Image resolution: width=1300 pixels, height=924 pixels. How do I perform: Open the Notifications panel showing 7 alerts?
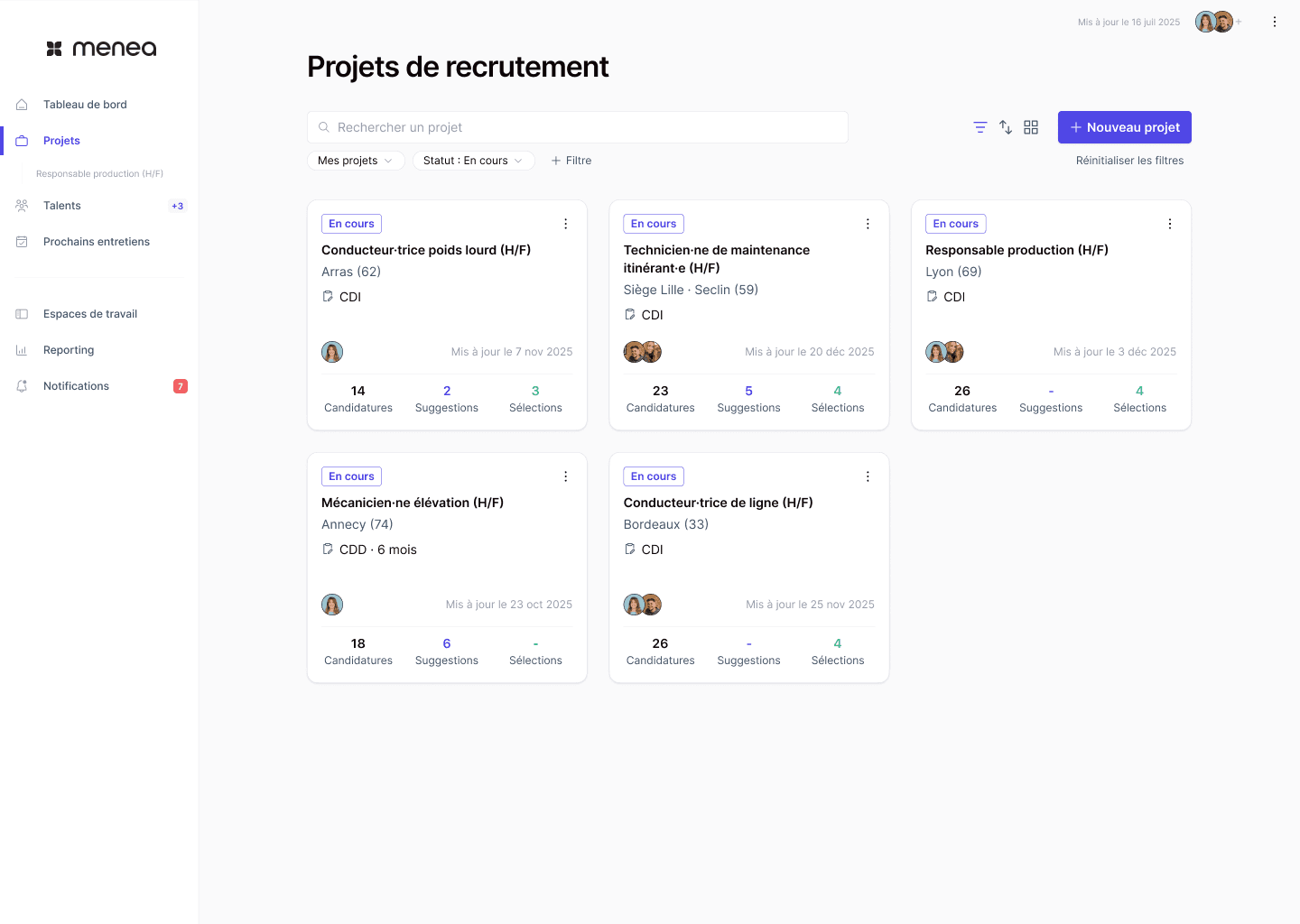coord(76,385)
